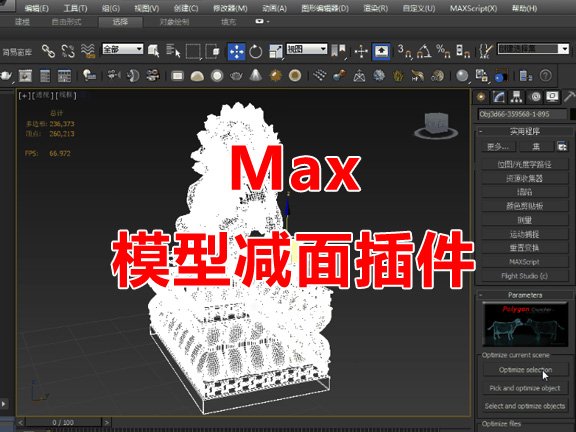Click the spiky sun sphere icon
The image size is (576, 432).
pyautogui.click(x=276, y=76)
